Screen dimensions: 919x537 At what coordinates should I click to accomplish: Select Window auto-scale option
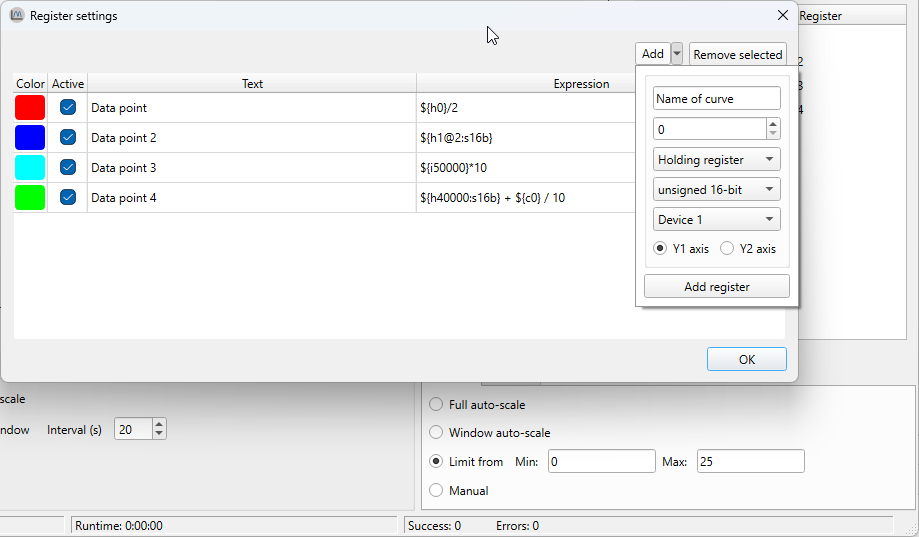click(x=436, y=433)
